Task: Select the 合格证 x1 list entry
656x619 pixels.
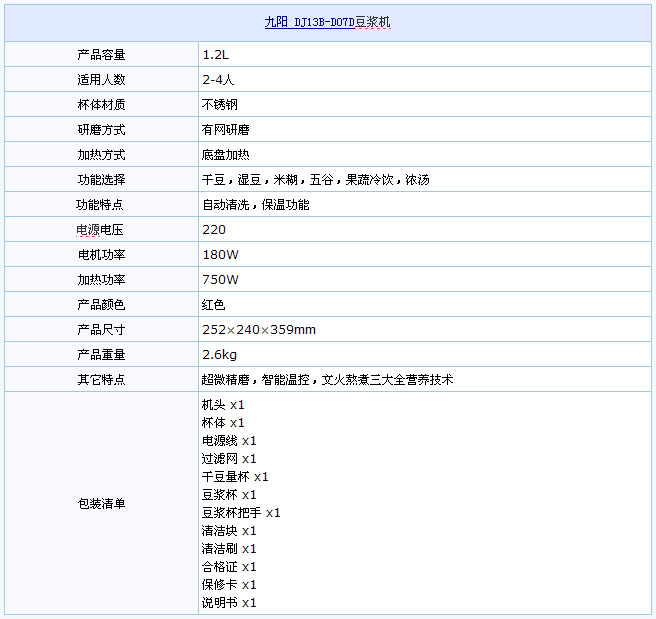Action: (229, 567)
